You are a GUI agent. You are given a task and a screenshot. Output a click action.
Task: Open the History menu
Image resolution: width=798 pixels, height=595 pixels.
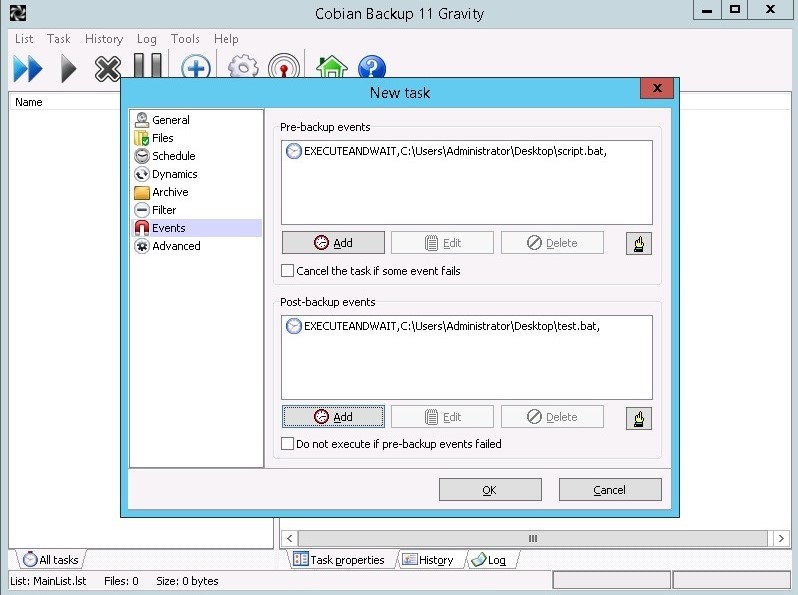(104, 39)
